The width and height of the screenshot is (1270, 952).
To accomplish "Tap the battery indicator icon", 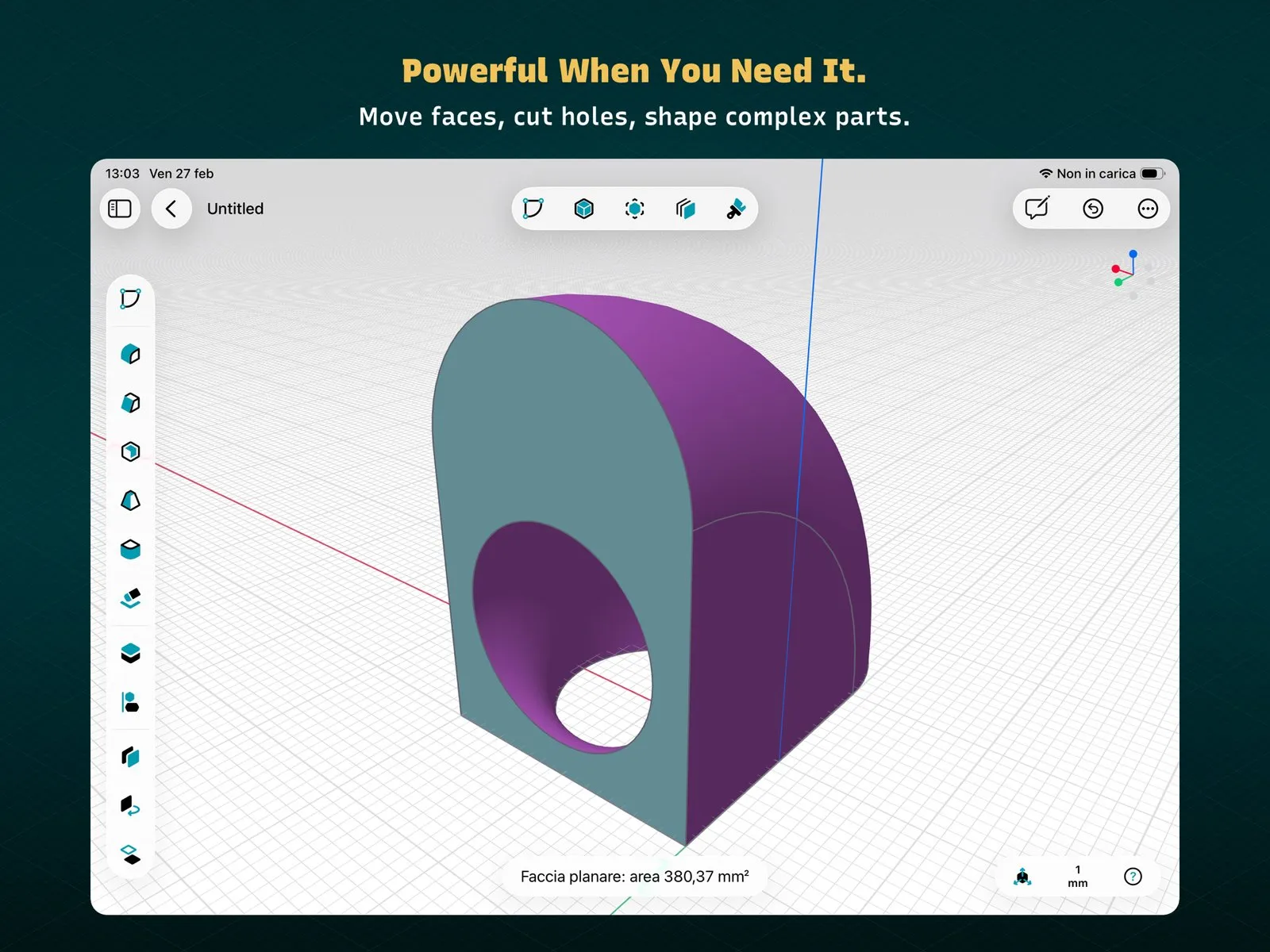I will [x=1153, y=174].
